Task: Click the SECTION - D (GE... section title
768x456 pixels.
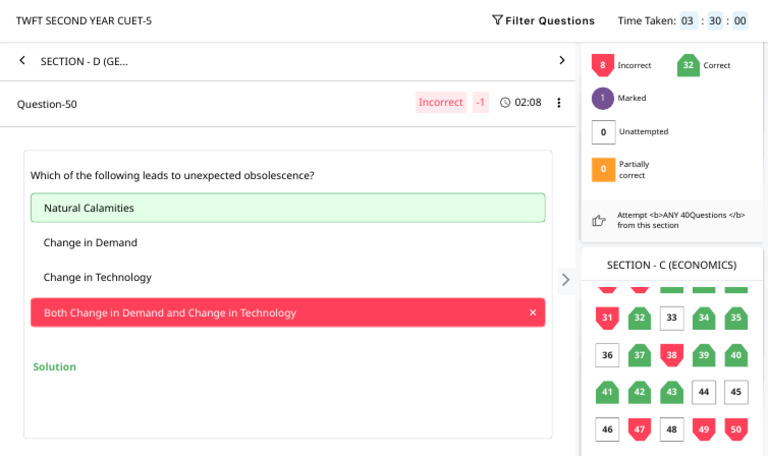Action: [x=84, y=61]
